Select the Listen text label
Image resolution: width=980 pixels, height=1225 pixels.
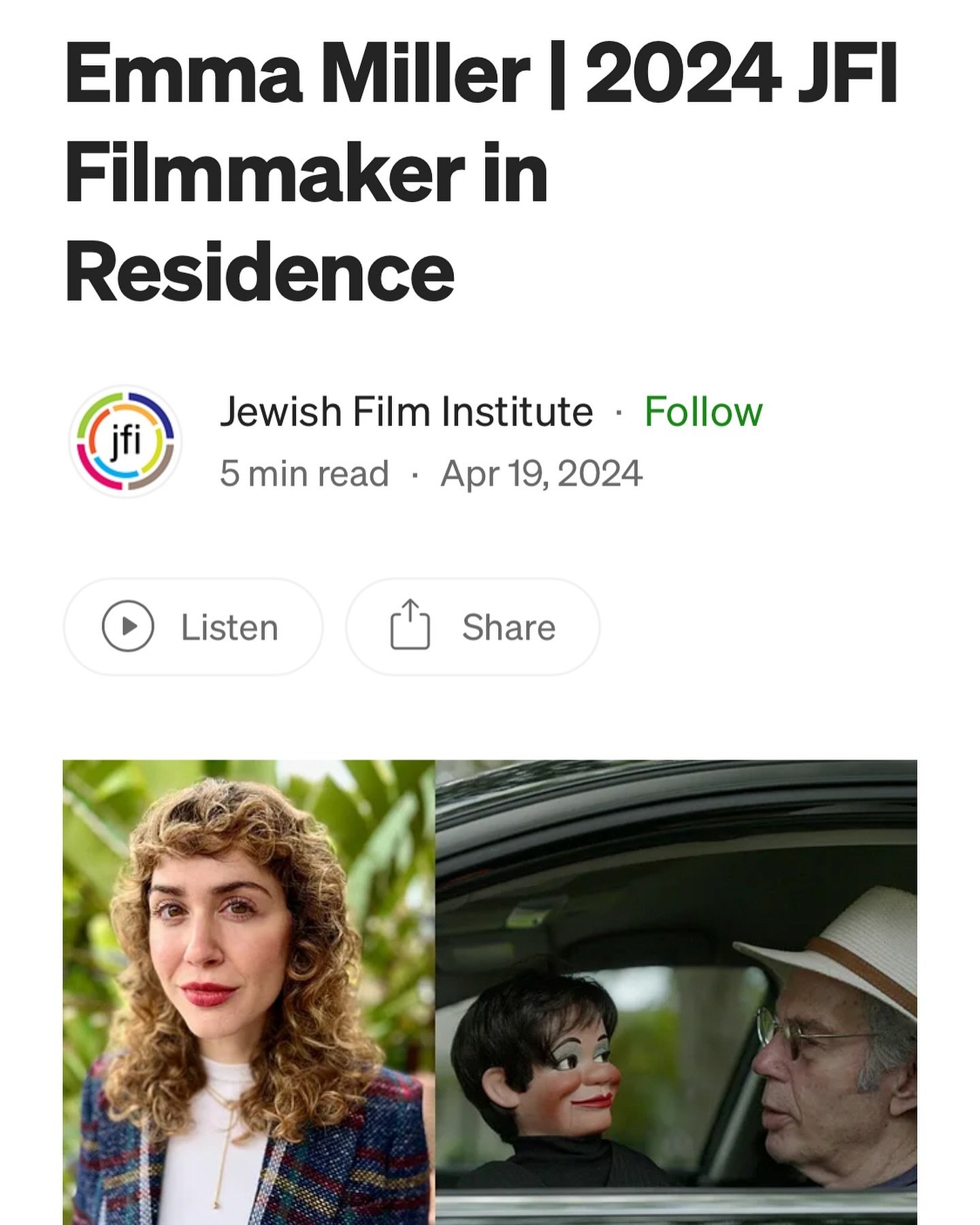(229, 627)
